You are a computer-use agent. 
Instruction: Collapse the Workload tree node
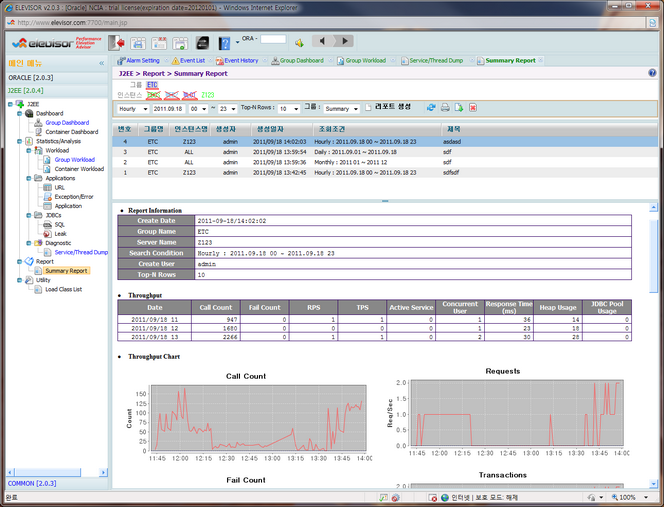[29, 150]
